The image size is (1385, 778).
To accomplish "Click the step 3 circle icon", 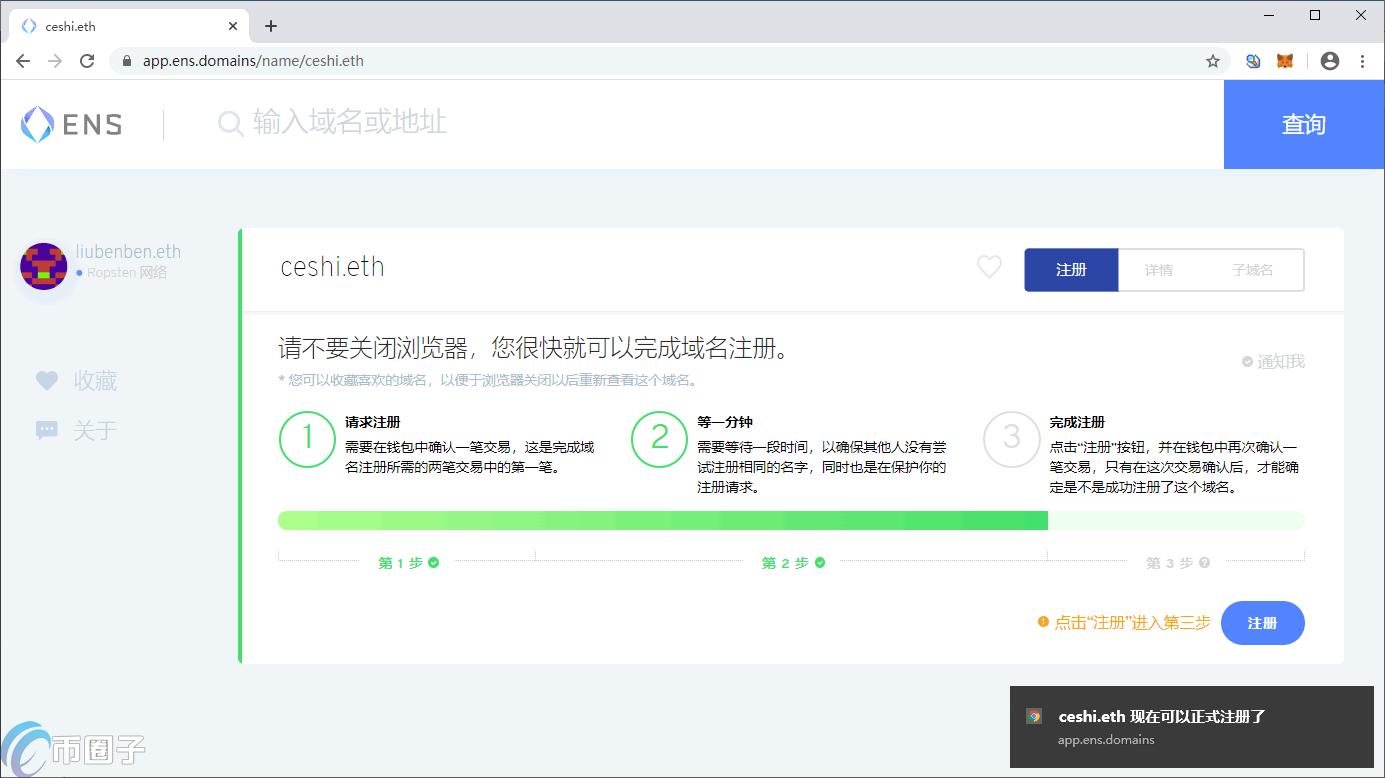I will pos(1011,439).
